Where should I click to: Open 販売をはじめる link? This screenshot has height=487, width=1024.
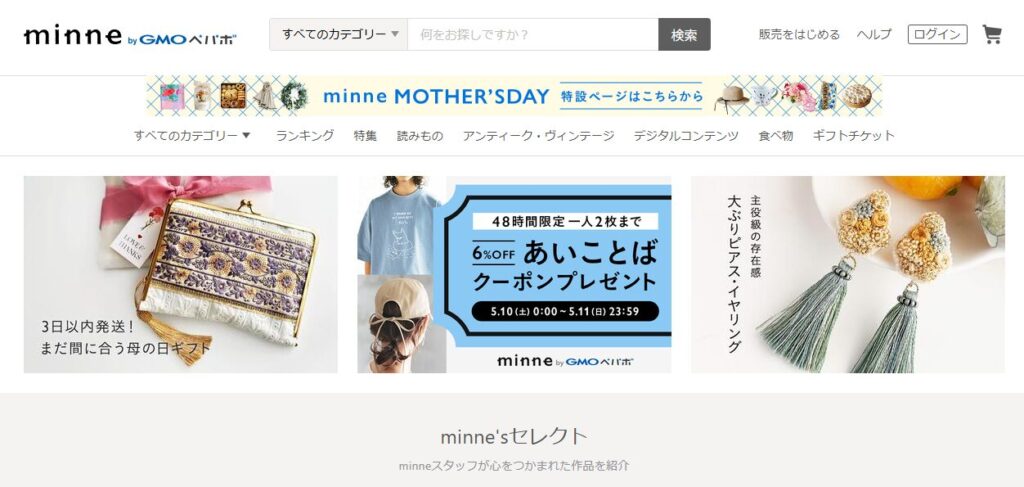pyautogui.click(x=799, y=35)
